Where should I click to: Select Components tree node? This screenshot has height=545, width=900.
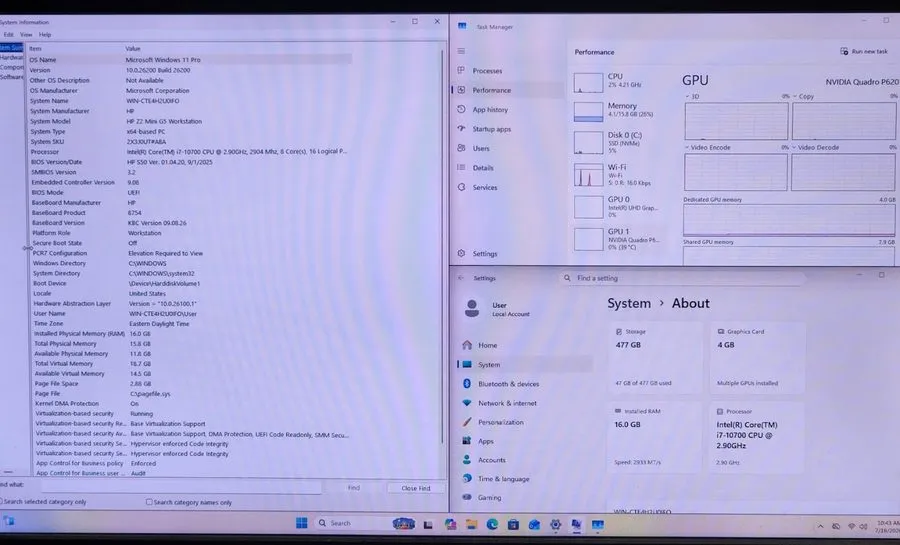tap(11, 67)
